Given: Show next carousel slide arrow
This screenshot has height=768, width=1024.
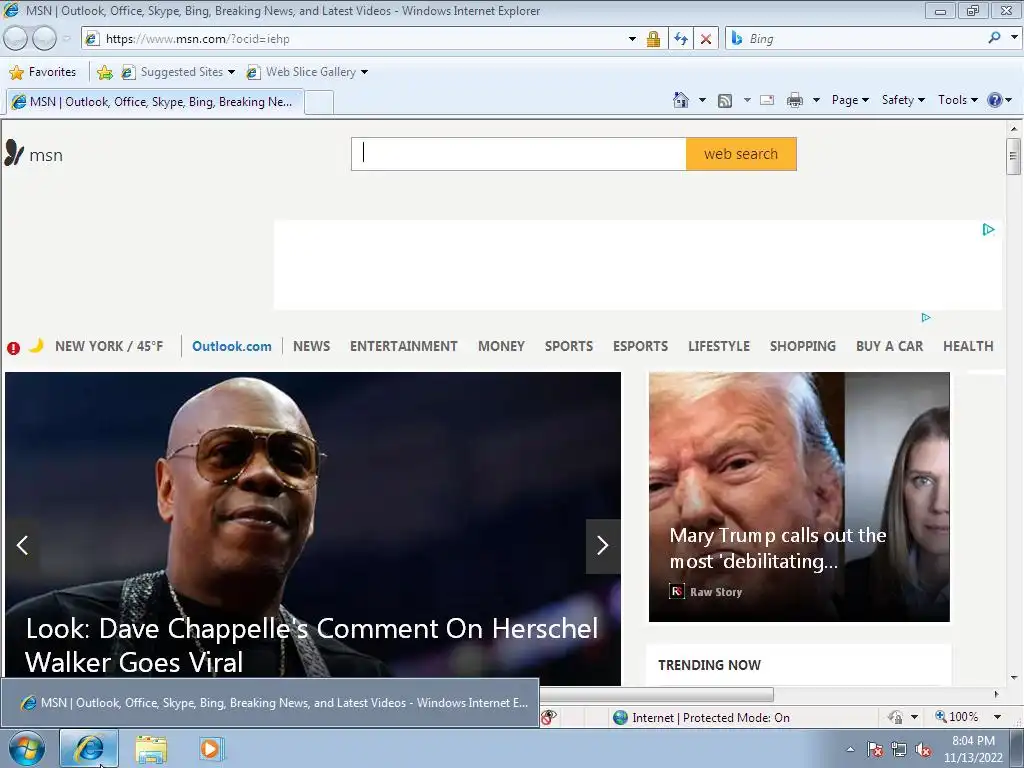Looking at the screenshot, I should tap(603, 546).
